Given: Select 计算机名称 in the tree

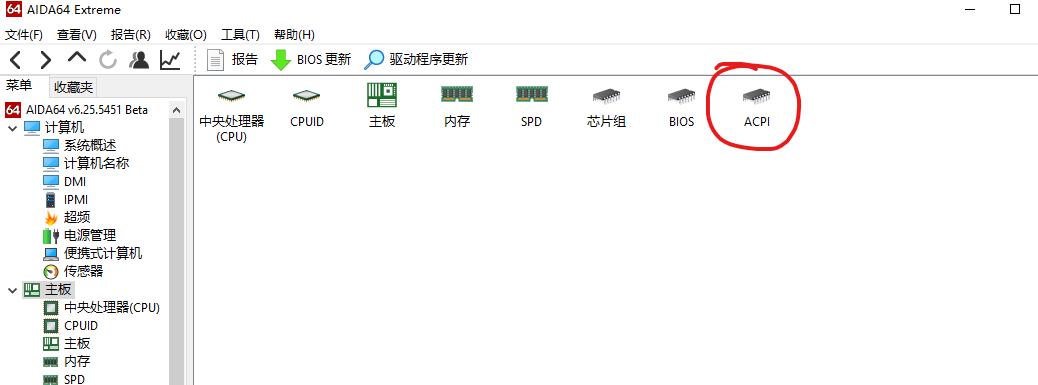Looking at the screenshot, I should click(86, 163).
